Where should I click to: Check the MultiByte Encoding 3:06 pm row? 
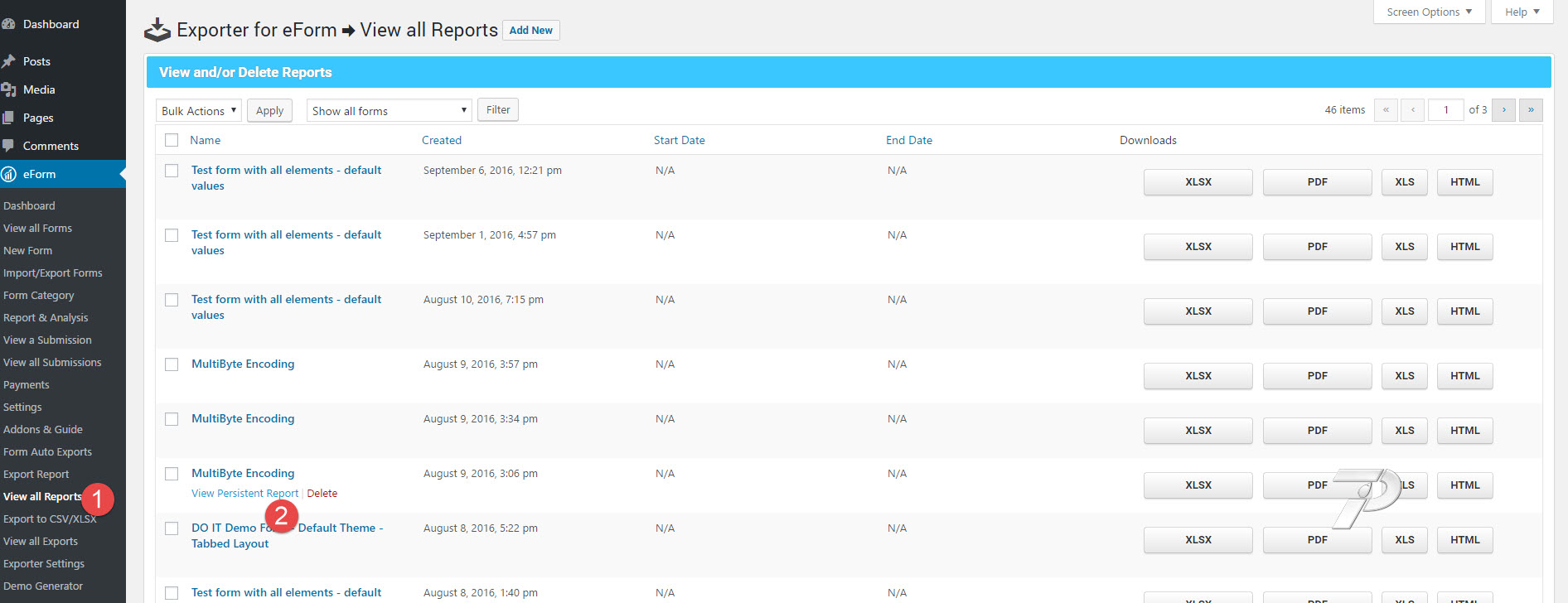coord(172,474)
